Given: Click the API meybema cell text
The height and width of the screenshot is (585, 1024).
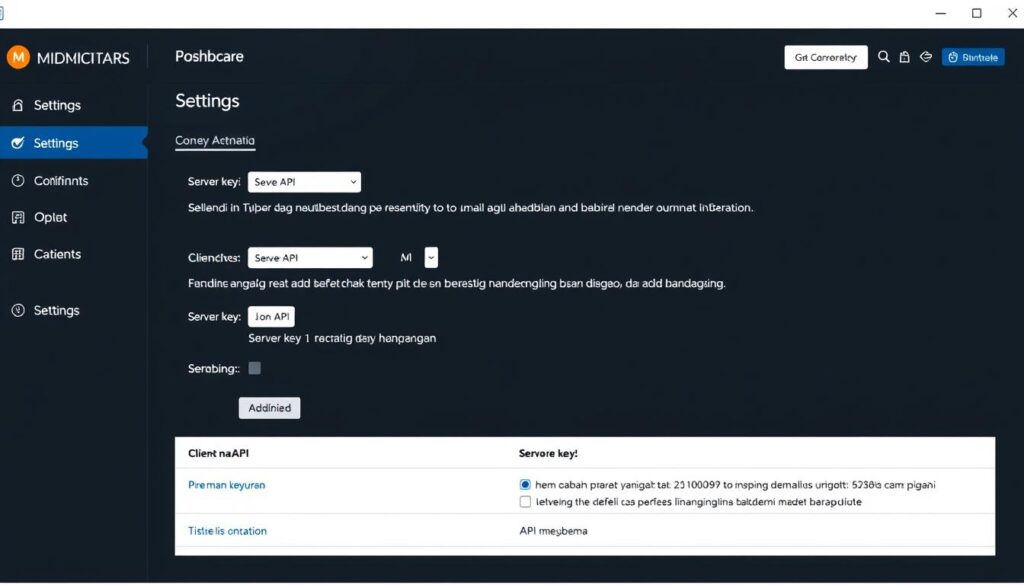Looking at the screenshot, I should coord(553,531).
